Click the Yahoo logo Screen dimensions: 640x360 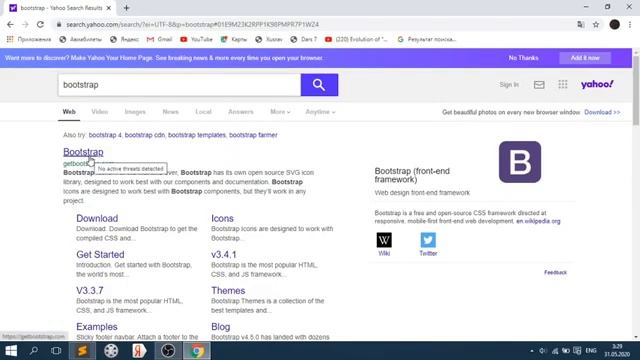point(597,84)
